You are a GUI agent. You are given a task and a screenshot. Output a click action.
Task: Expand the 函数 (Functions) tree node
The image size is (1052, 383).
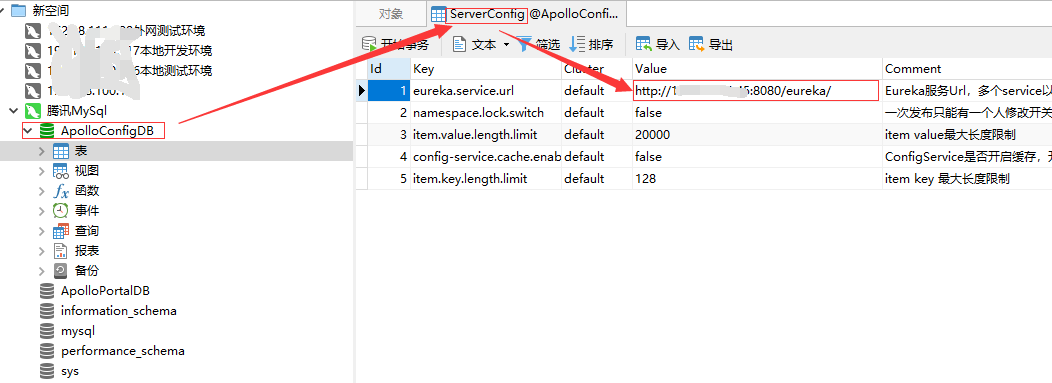point(43,191)
